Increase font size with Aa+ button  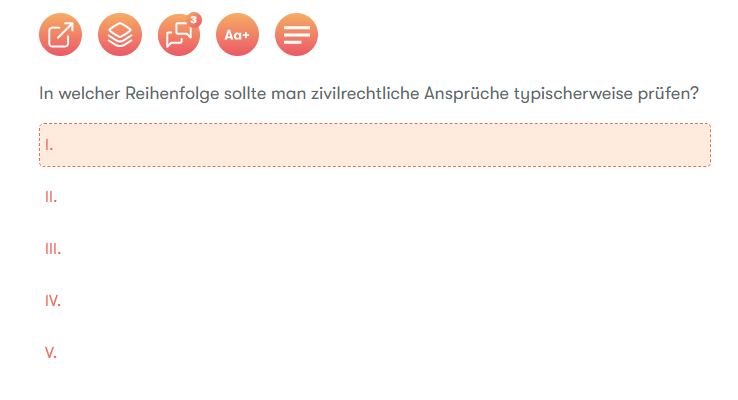click(x=237, y=35)
